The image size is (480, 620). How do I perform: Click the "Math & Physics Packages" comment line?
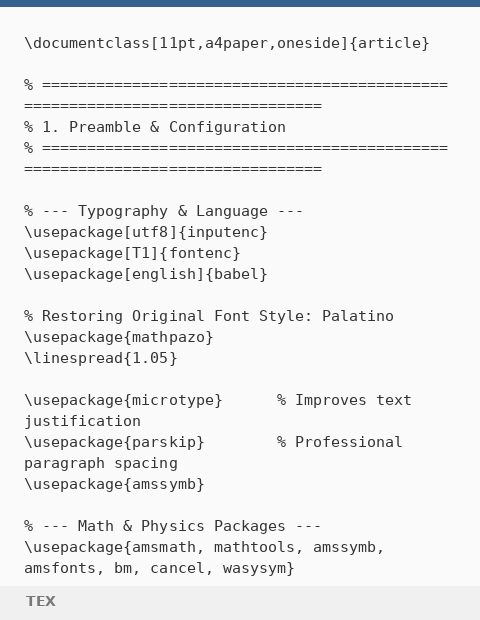click(172, 526)
